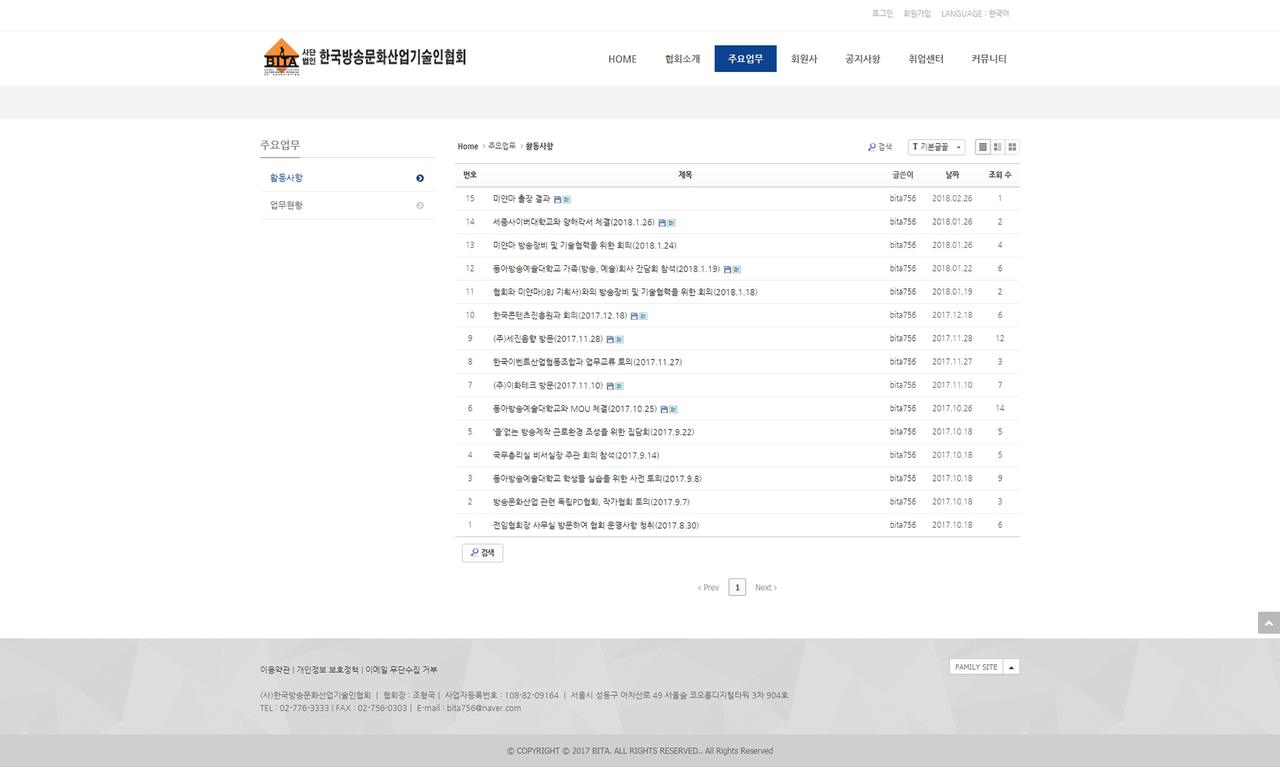Open the LANGUAGE selector at top
The image size is (1280, 767).
pos(975,14)
